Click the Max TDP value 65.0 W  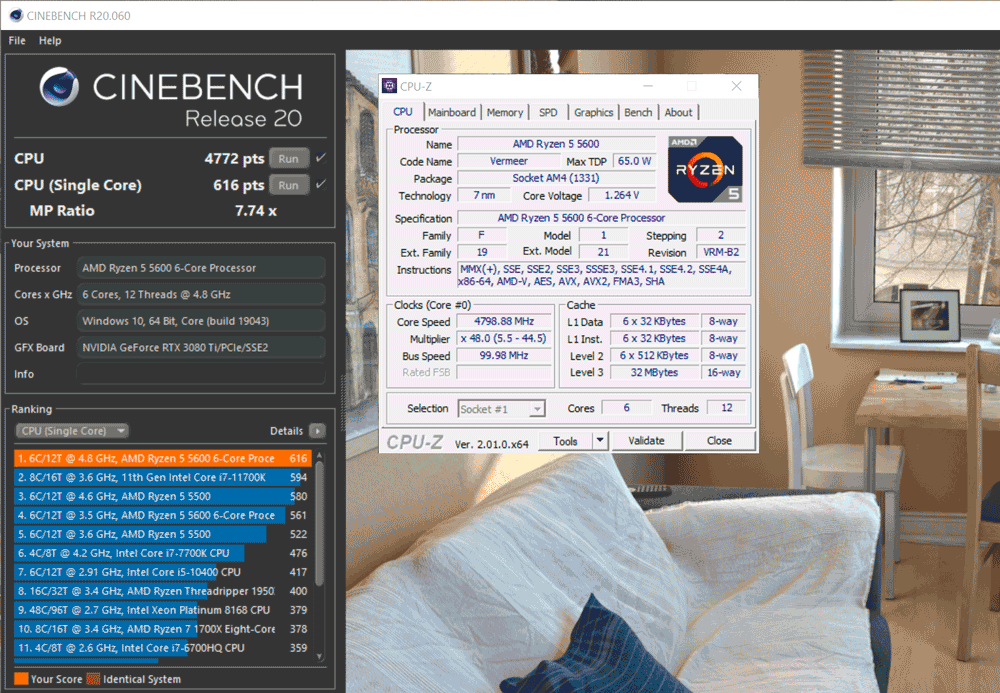tap(635, 161)
